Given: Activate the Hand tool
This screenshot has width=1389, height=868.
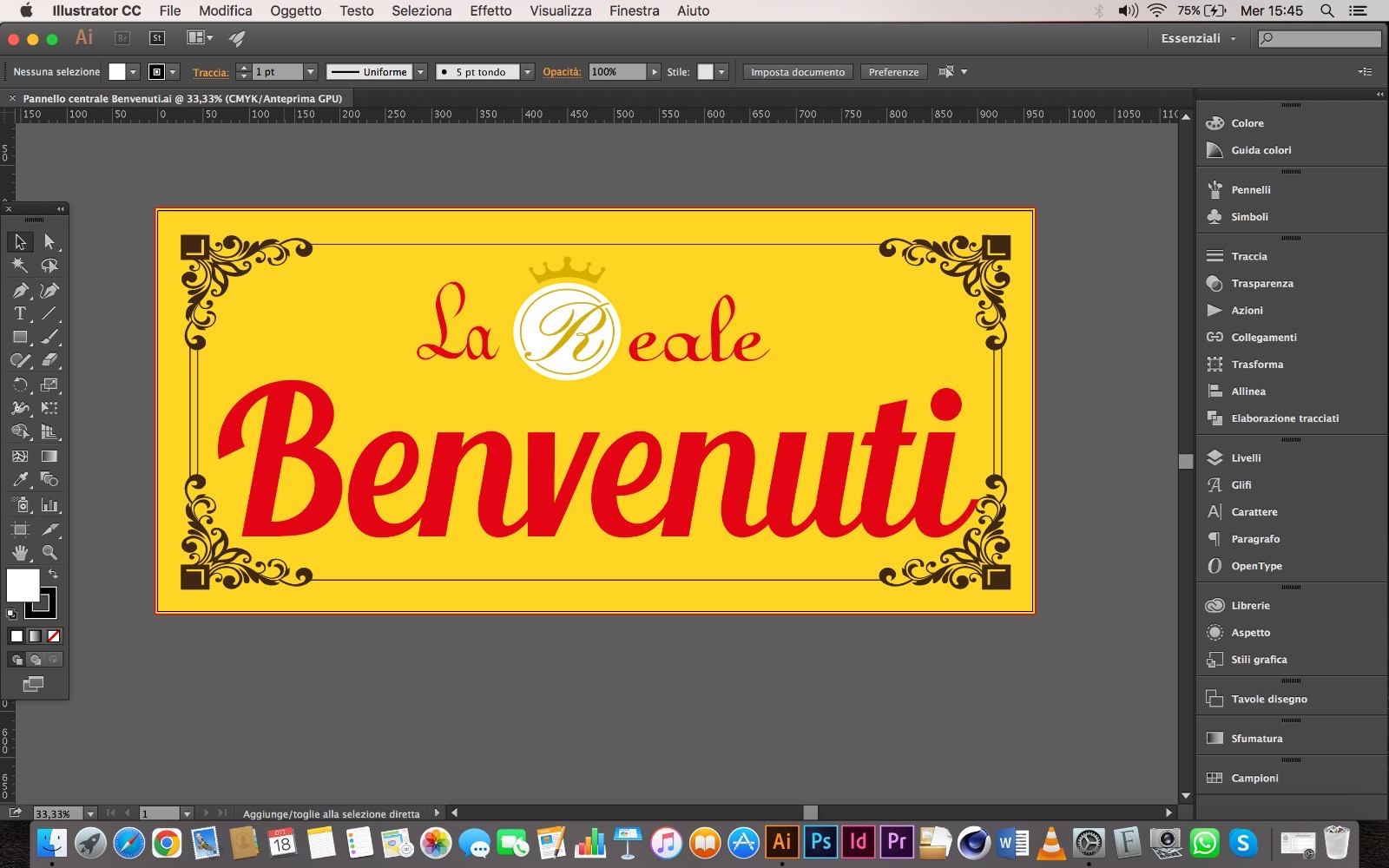Looking at the screenshot, I should click(x=20, y=552).
